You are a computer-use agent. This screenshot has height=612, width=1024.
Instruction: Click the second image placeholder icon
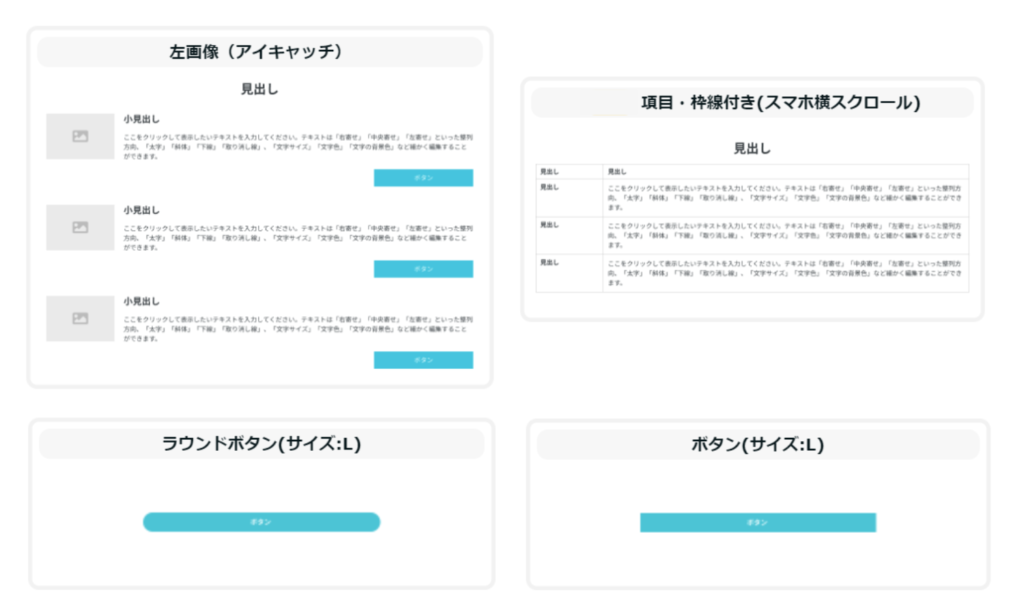pos(80,227)
